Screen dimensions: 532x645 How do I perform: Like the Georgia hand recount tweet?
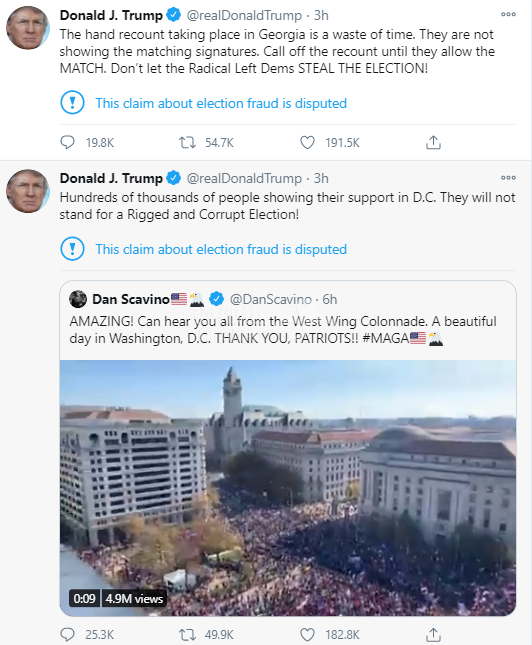pyautogui.click(x=307, y=143)
